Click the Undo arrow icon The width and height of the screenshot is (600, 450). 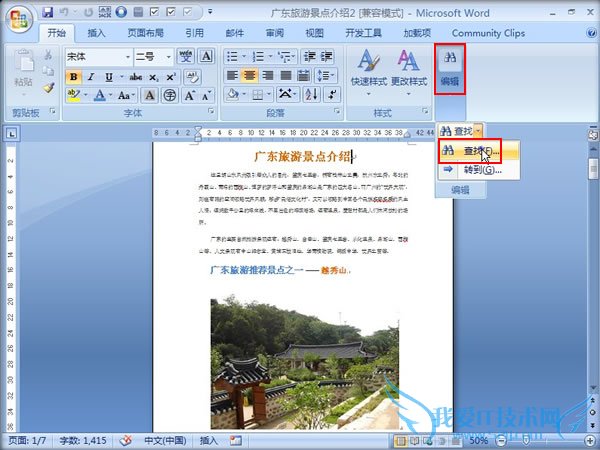64,12
